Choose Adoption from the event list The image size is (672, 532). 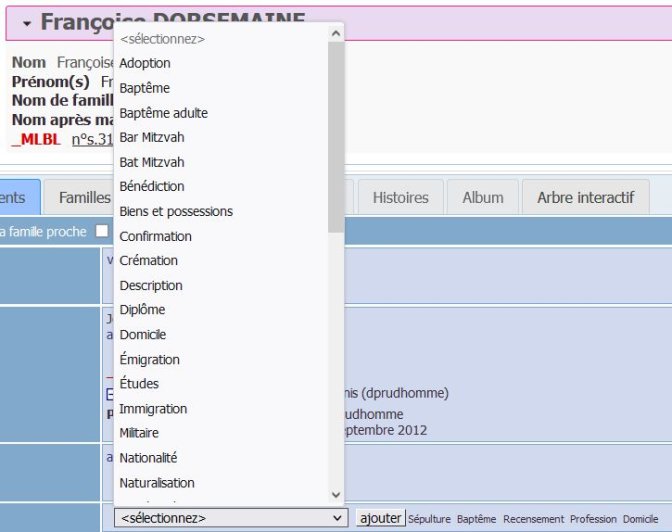145,63
